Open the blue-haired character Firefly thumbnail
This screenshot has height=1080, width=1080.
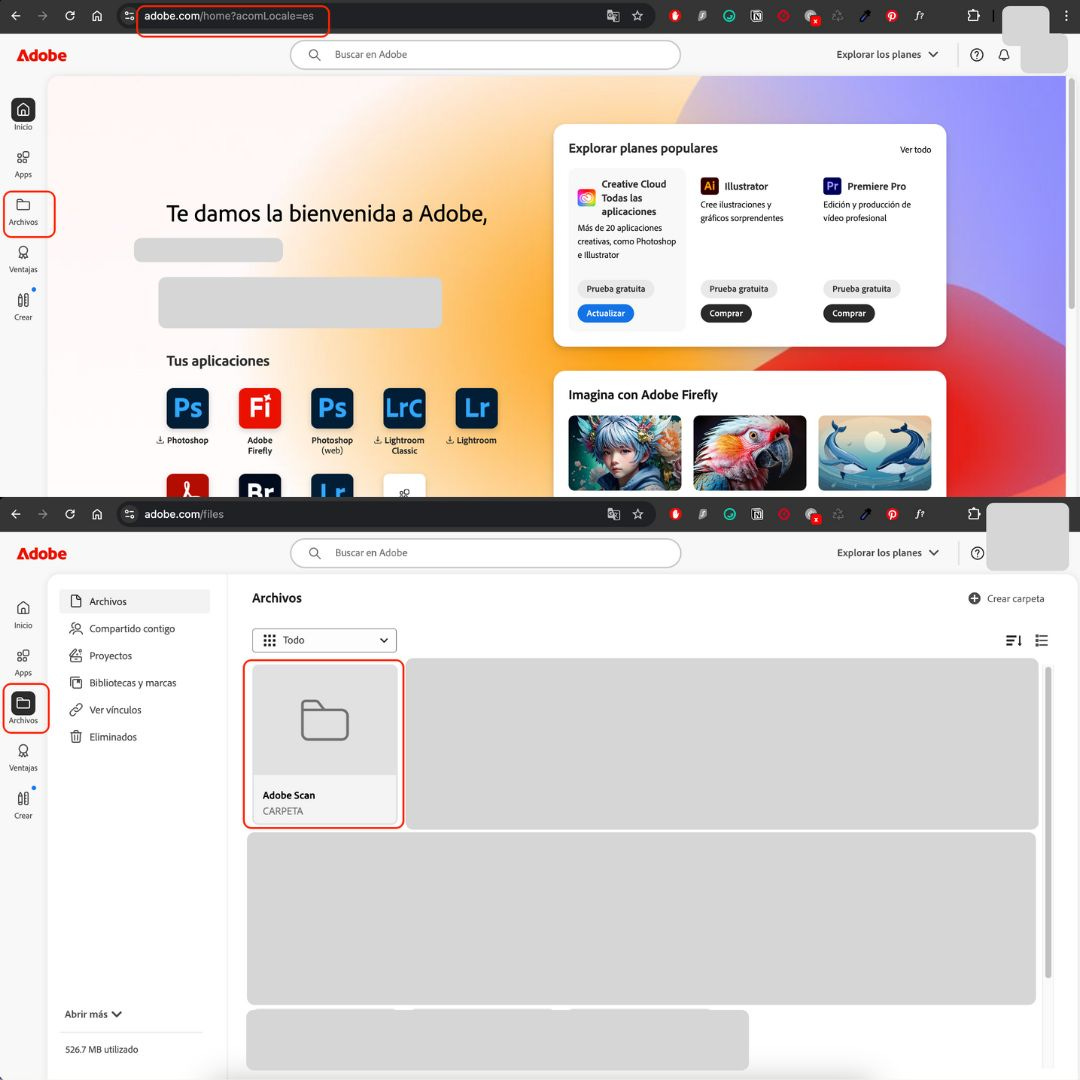(625, 453)
